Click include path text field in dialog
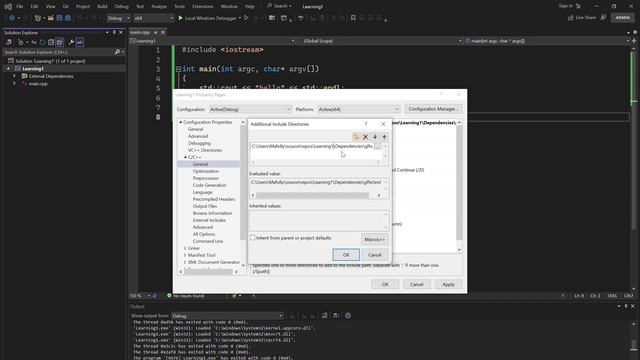 click(x=312, y=146)
